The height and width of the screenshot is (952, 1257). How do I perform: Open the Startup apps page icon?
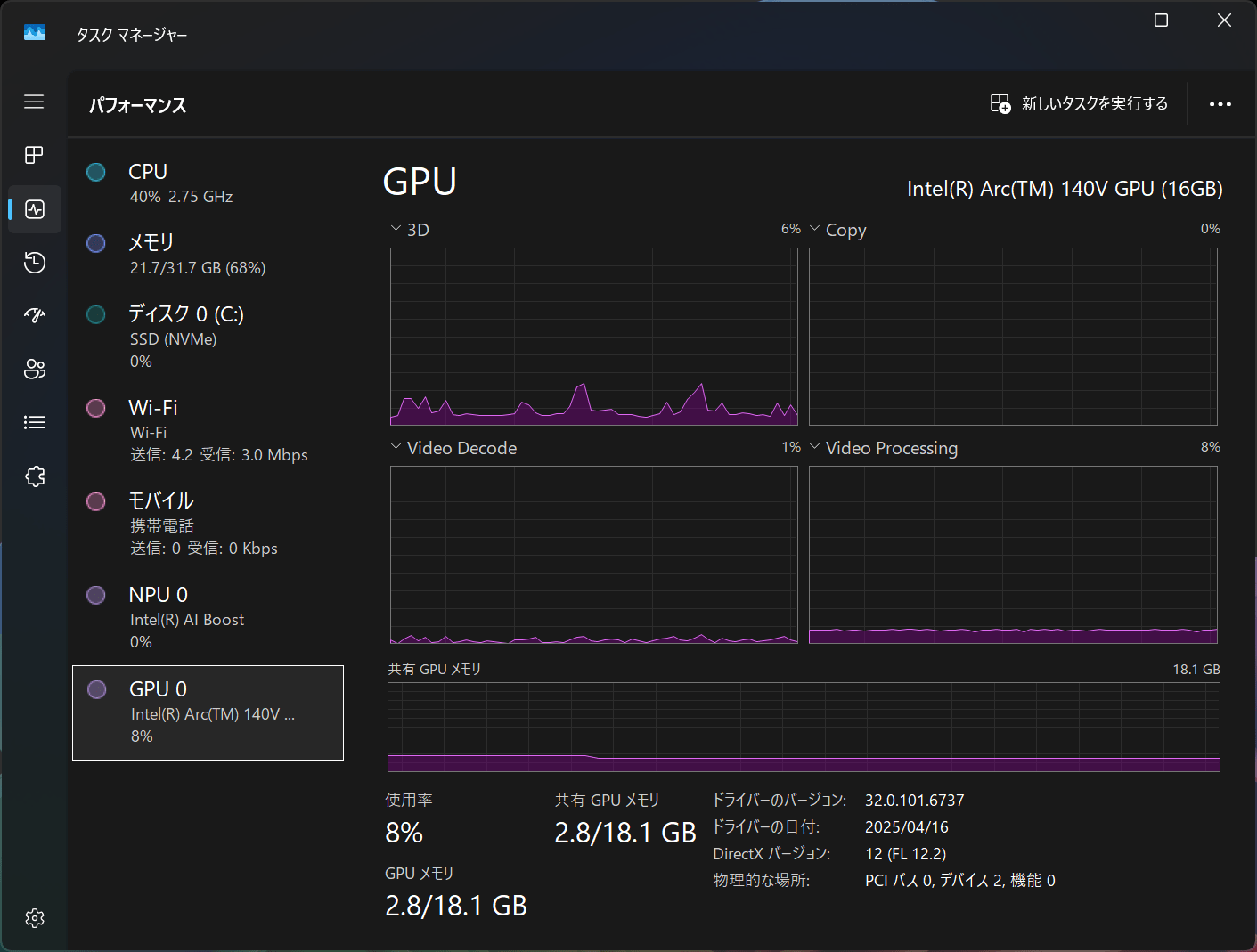tap(35, 315)
